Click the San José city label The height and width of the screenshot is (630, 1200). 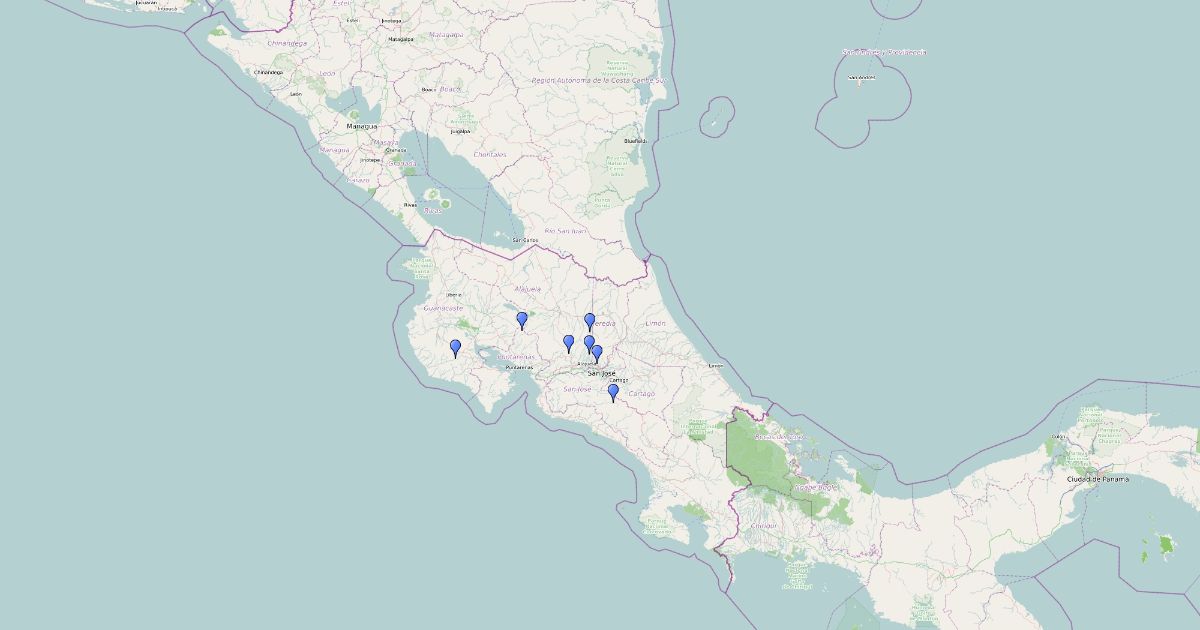tap(602, 373)
